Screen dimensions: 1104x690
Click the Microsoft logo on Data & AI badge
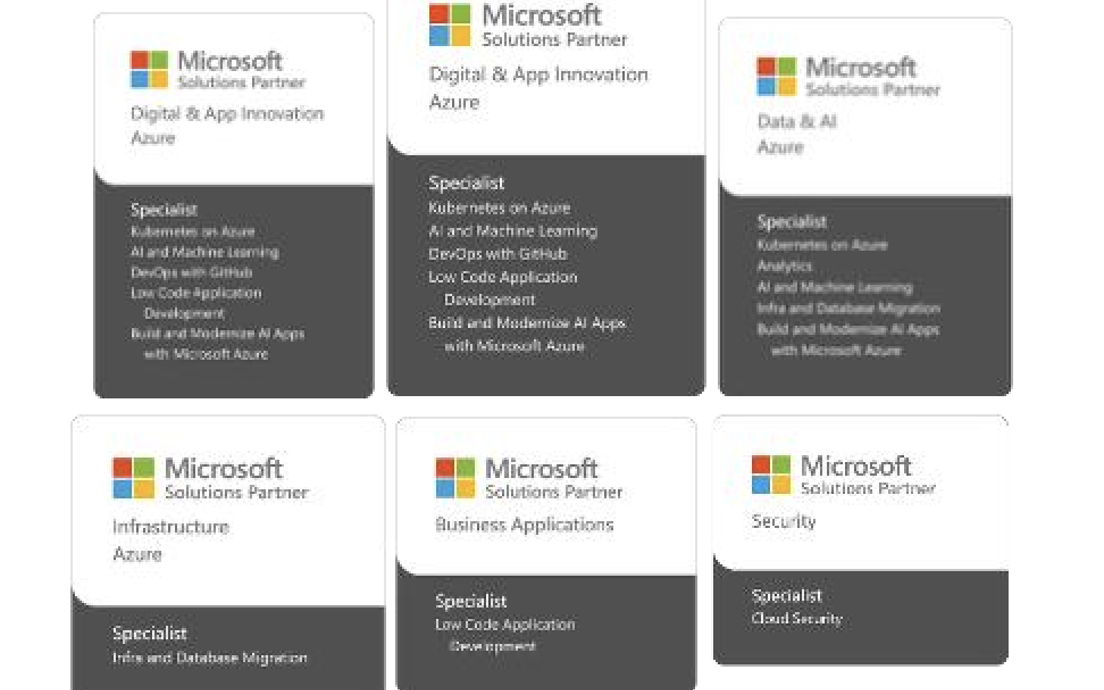776,76
